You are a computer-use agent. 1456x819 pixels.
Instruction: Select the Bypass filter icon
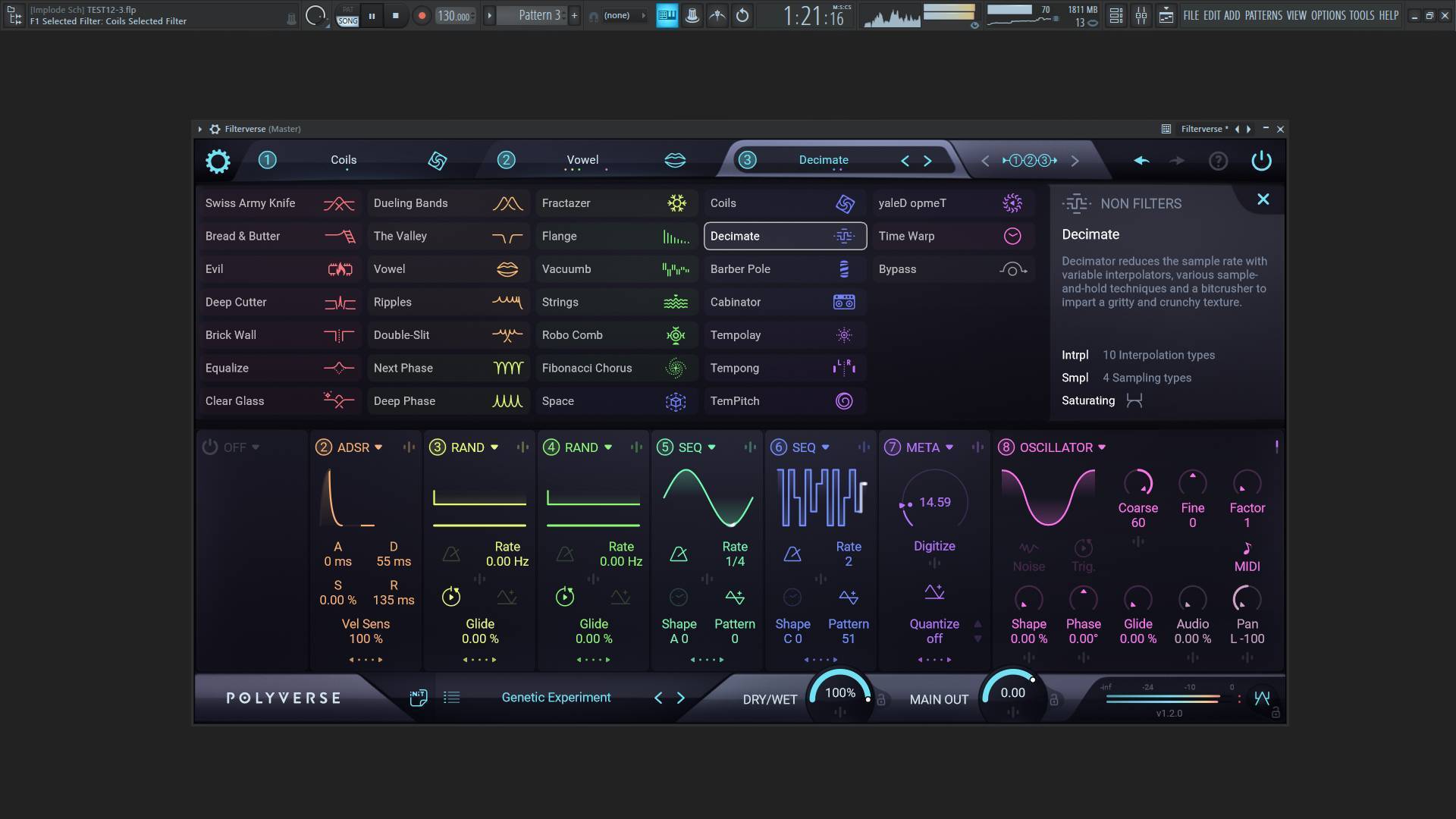click(x=1012, y=269)
